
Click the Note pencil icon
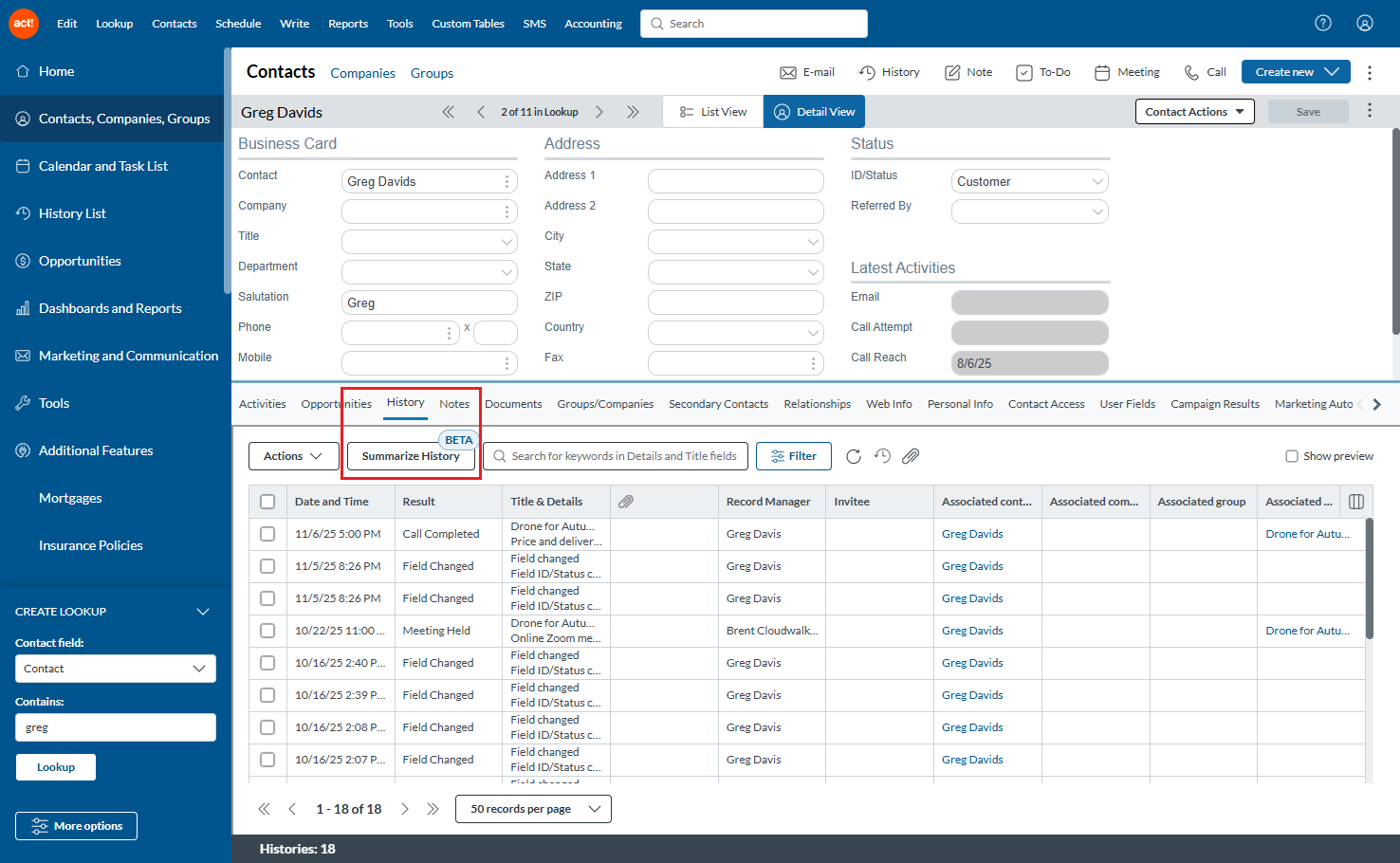[x=952, y=73]
